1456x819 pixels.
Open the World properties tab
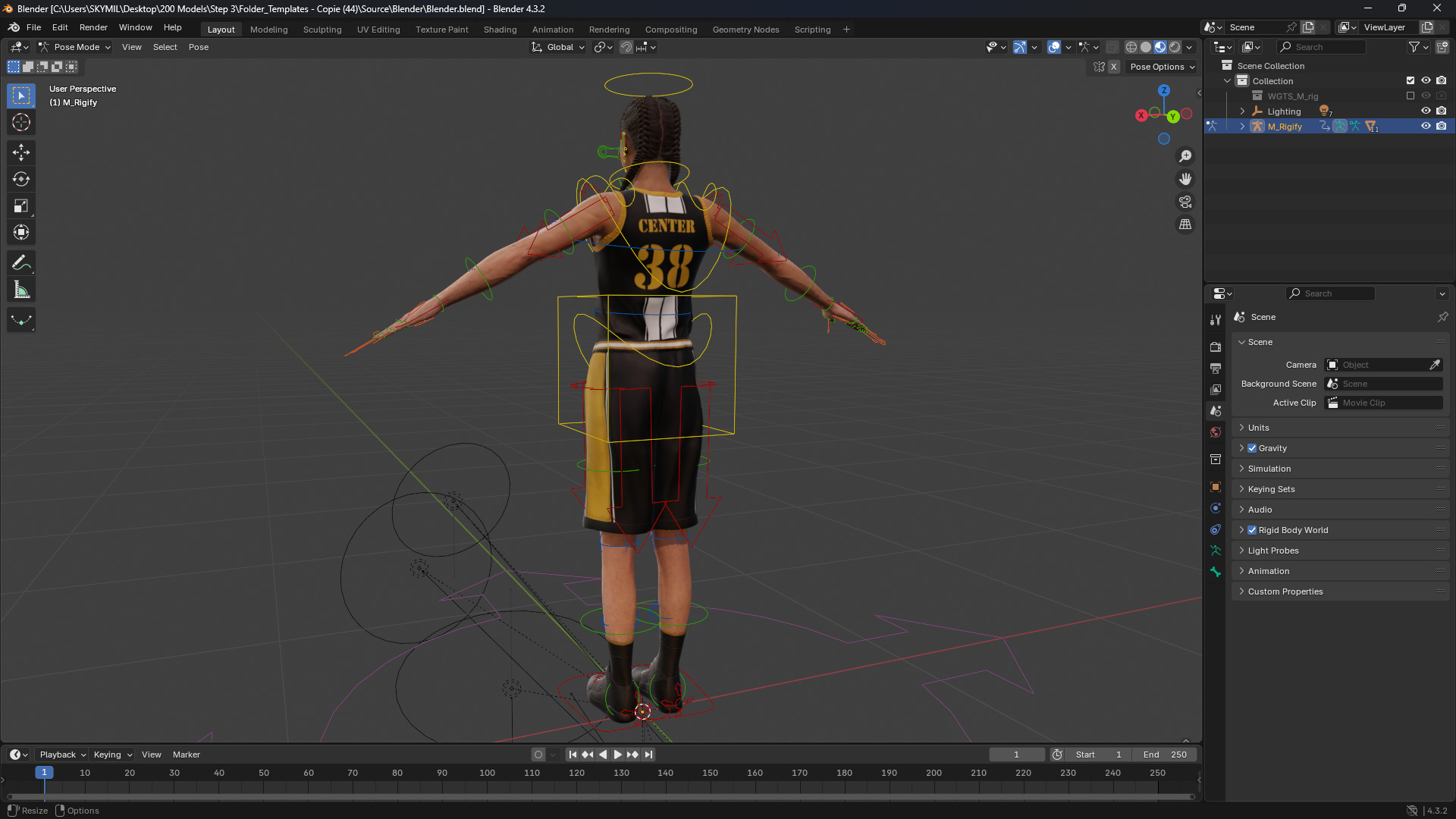(x=1216, y=432)
